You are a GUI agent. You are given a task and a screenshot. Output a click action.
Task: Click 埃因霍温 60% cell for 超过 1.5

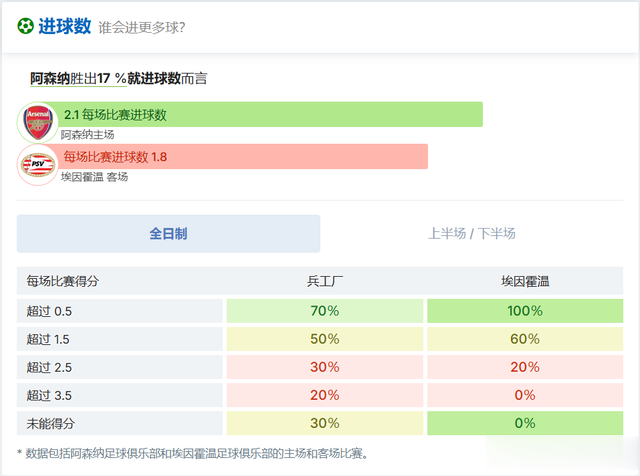pos(525,339)
